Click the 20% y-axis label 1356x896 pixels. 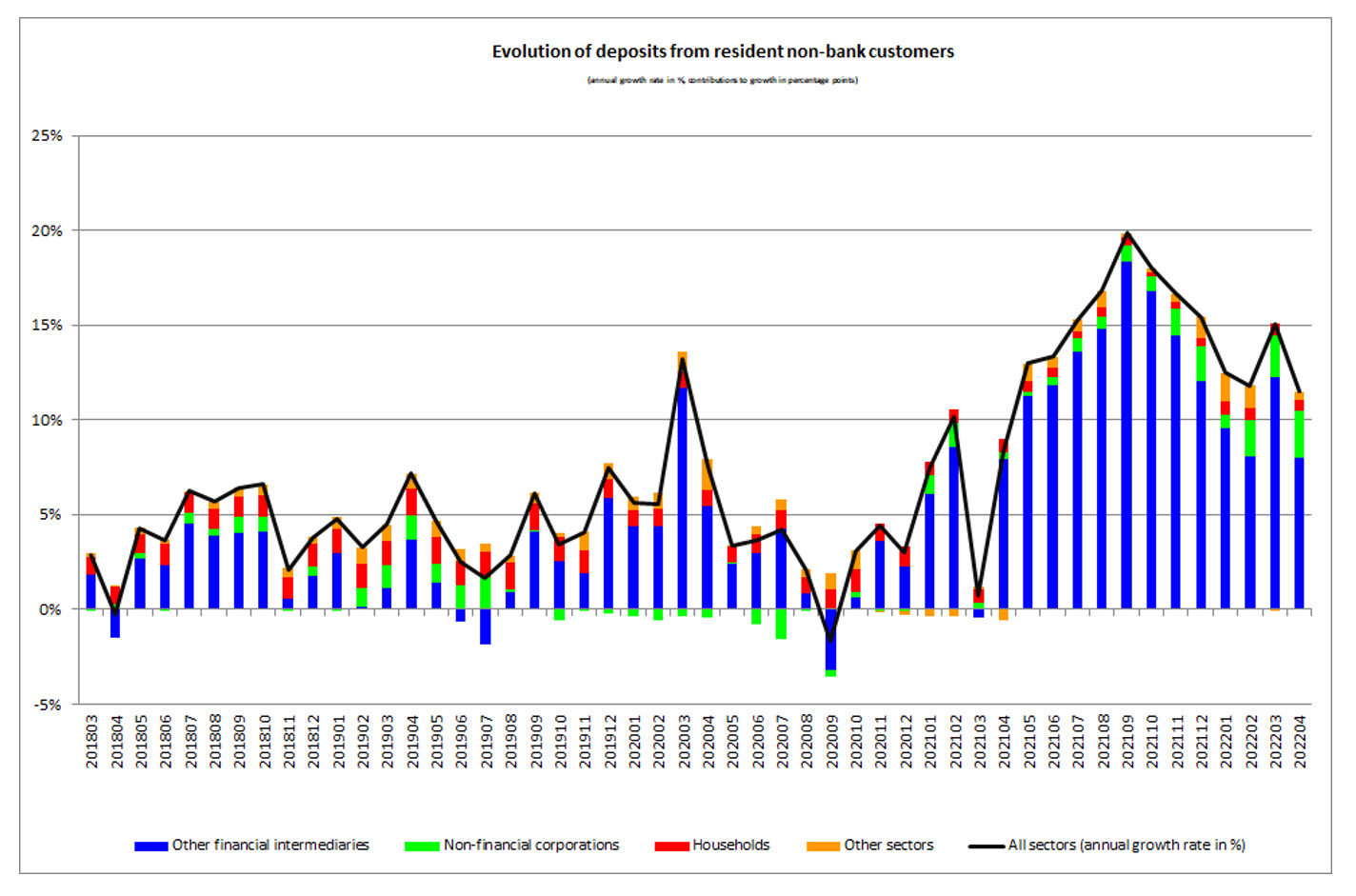tap(48, 230)
